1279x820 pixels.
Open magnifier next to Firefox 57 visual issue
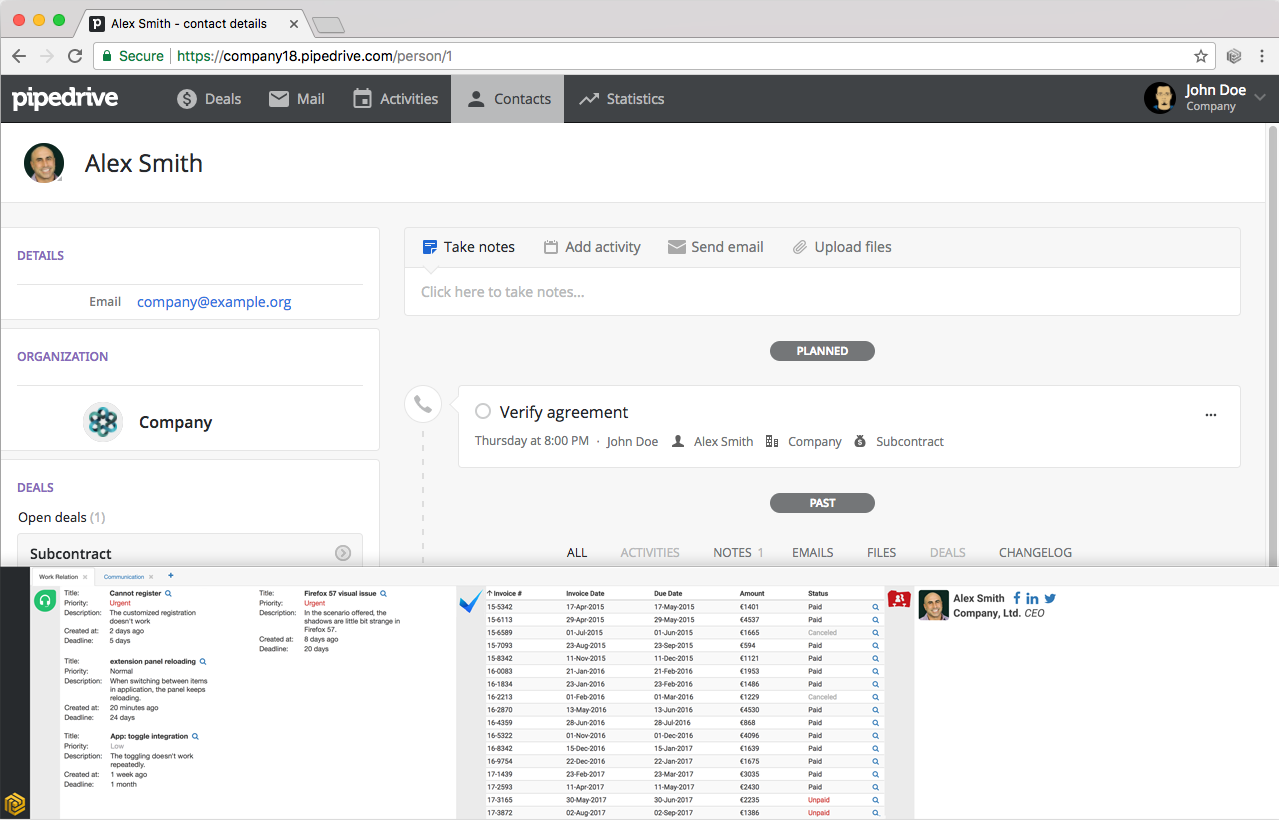tap(382, 594)
